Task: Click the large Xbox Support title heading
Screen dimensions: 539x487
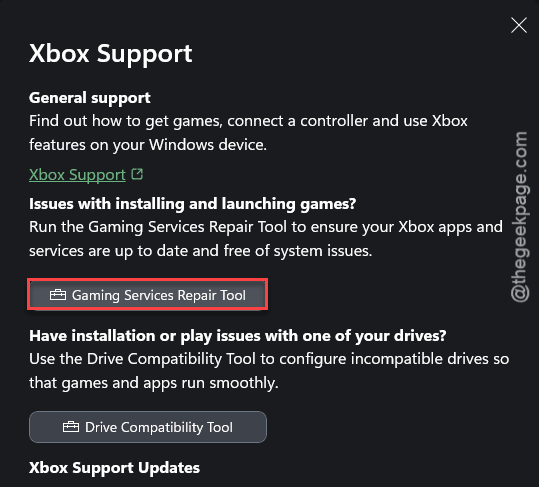Action: tap(111, 54)
